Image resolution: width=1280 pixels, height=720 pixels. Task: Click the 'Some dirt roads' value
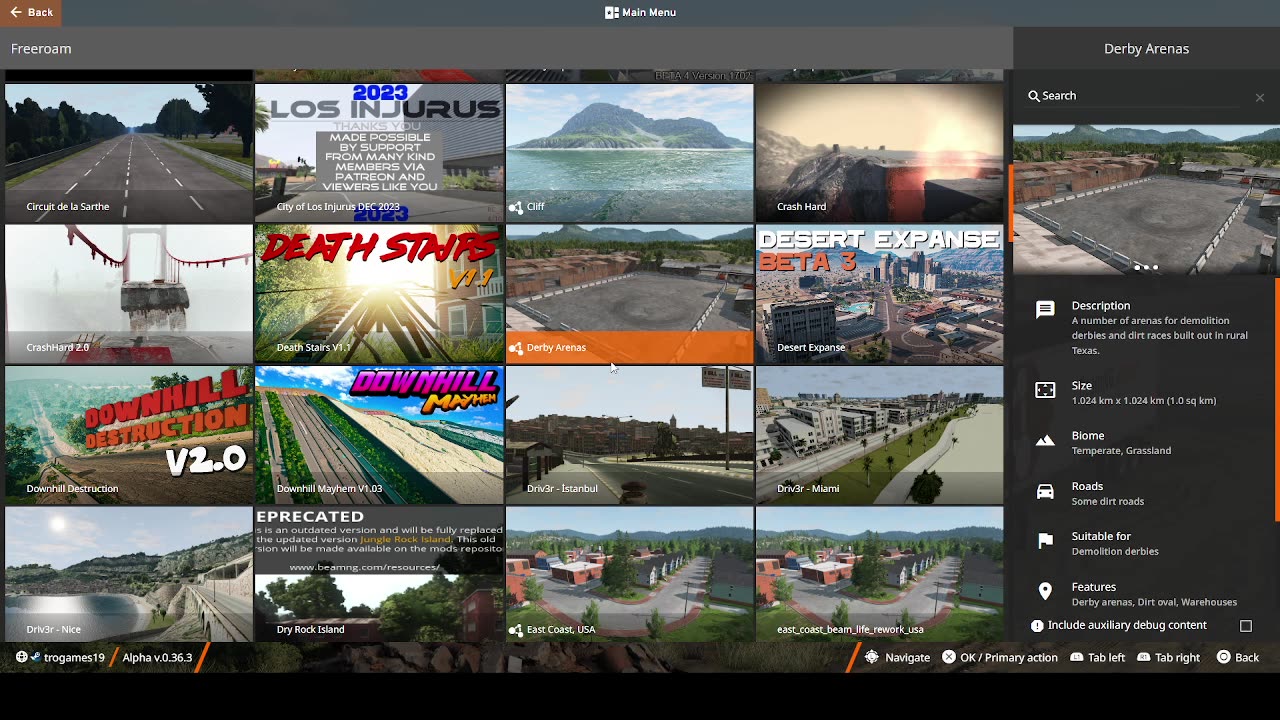tap(1108, 502)
